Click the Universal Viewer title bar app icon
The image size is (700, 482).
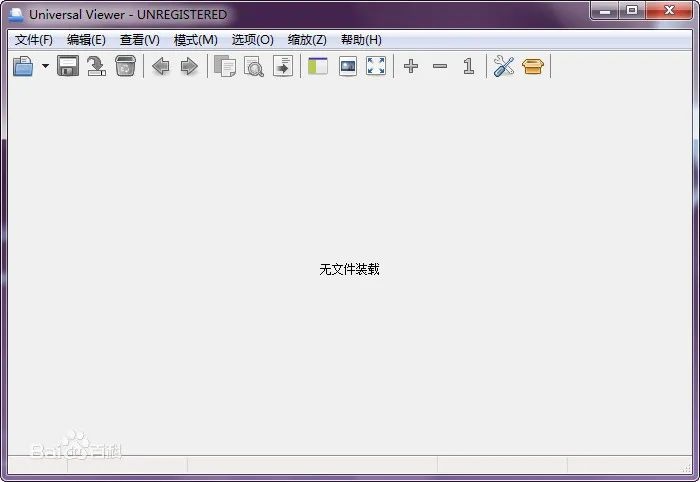(16, 14)
